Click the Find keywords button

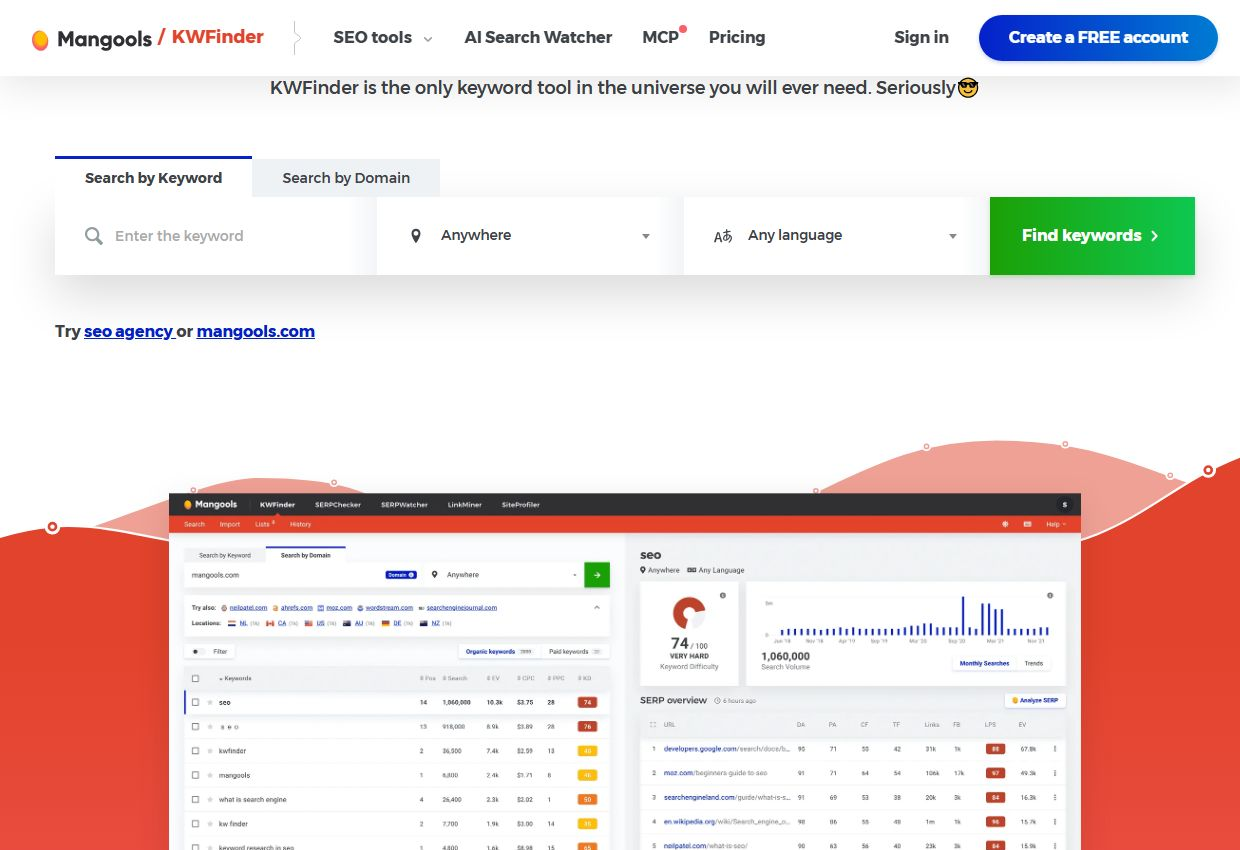(x=1092, y=236)
